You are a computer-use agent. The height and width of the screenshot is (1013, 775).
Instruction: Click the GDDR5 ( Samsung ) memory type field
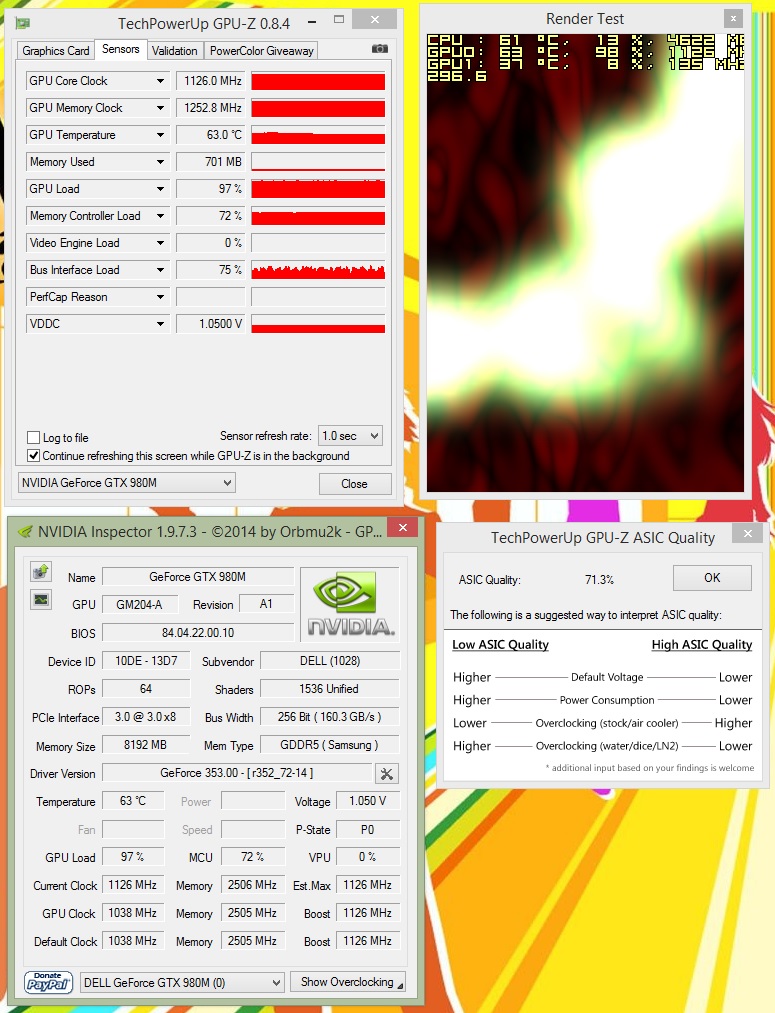(x=329, y=745)
